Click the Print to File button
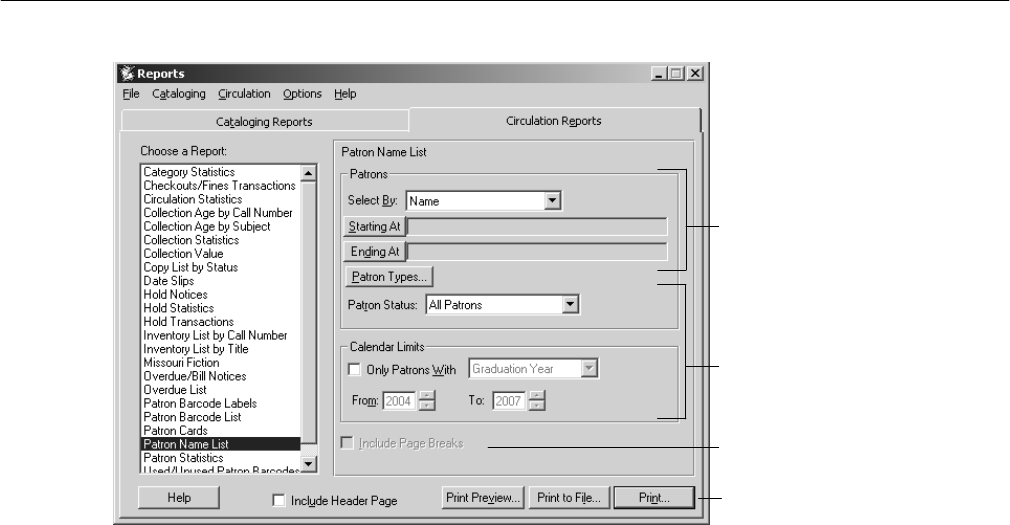 point(569,498)
